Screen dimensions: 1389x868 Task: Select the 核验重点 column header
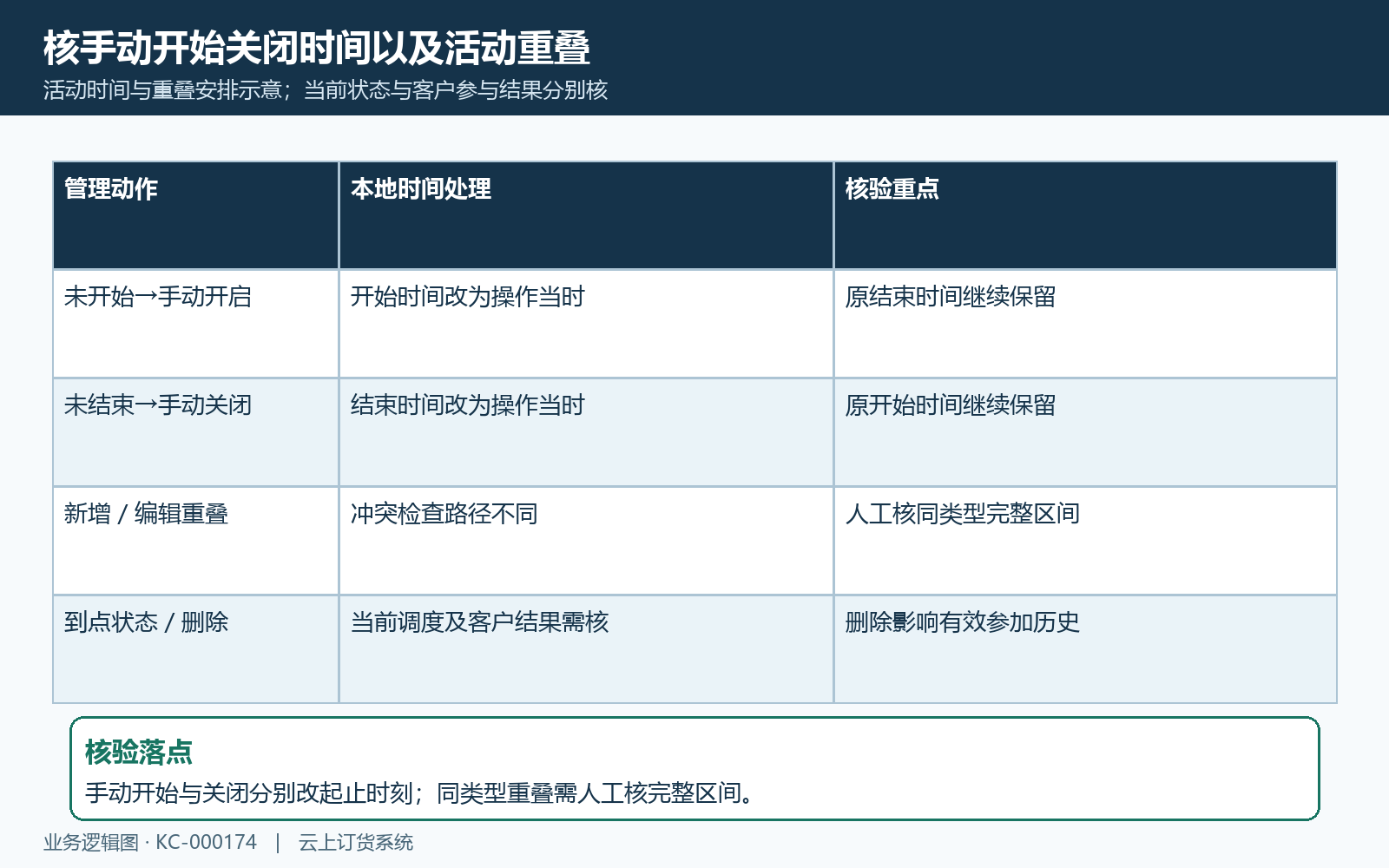click(1085, 215)
